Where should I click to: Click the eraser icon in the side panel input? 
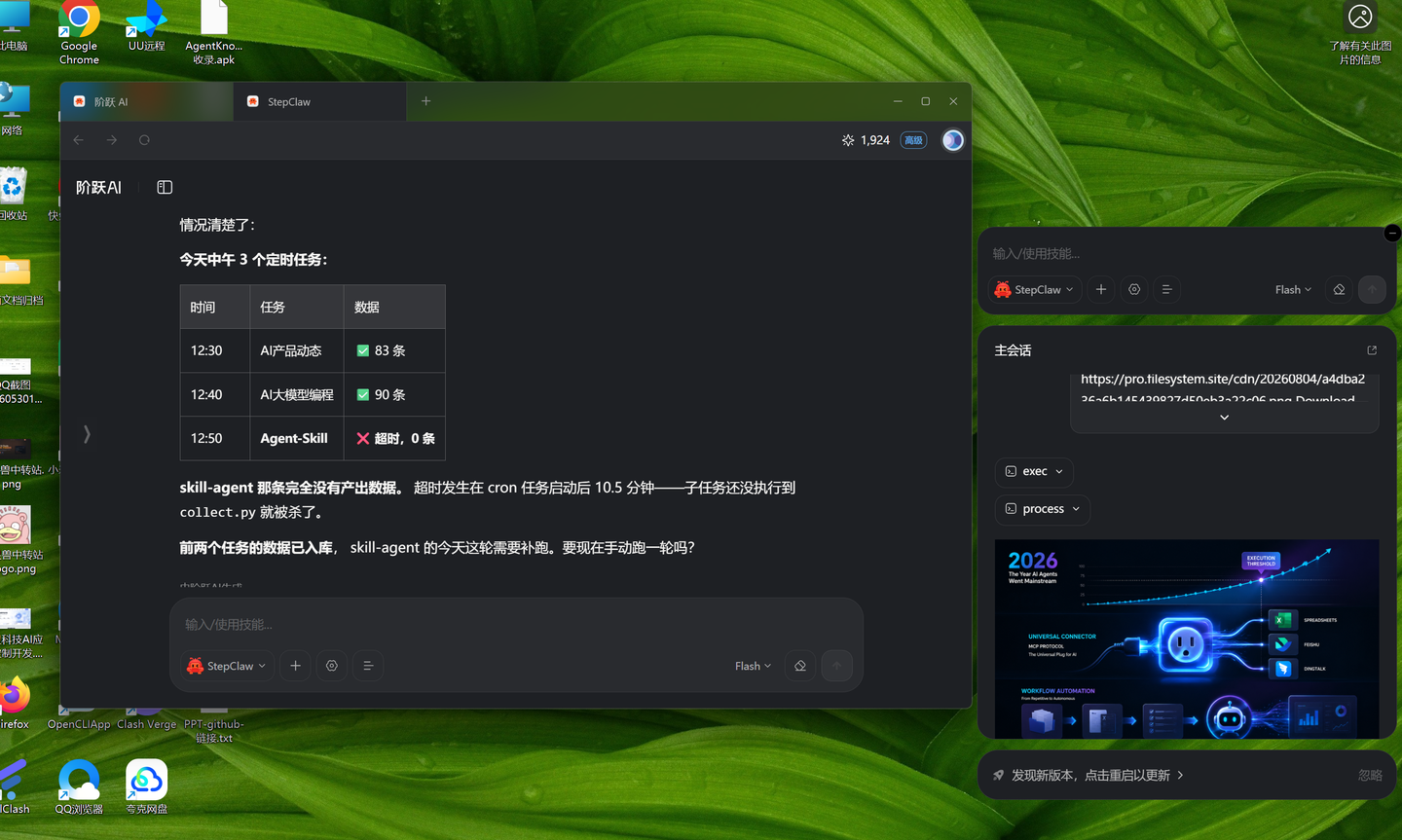(1340, 289)
